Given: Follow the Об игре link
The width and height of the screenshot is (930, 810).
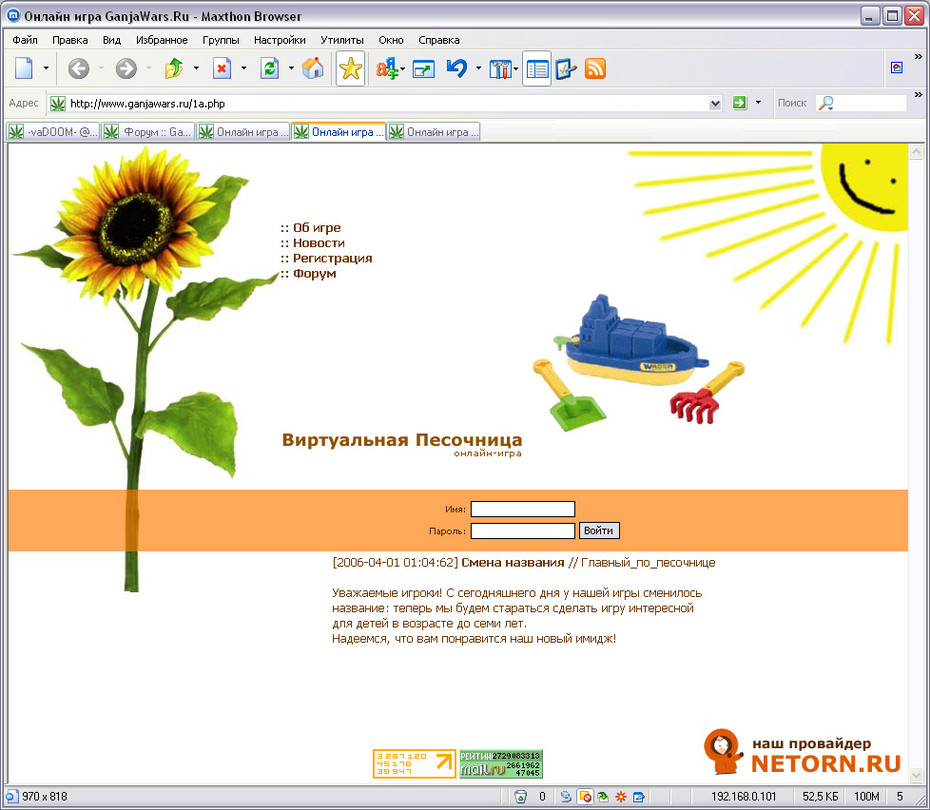Looking at the screenshot, I should 317,228.
